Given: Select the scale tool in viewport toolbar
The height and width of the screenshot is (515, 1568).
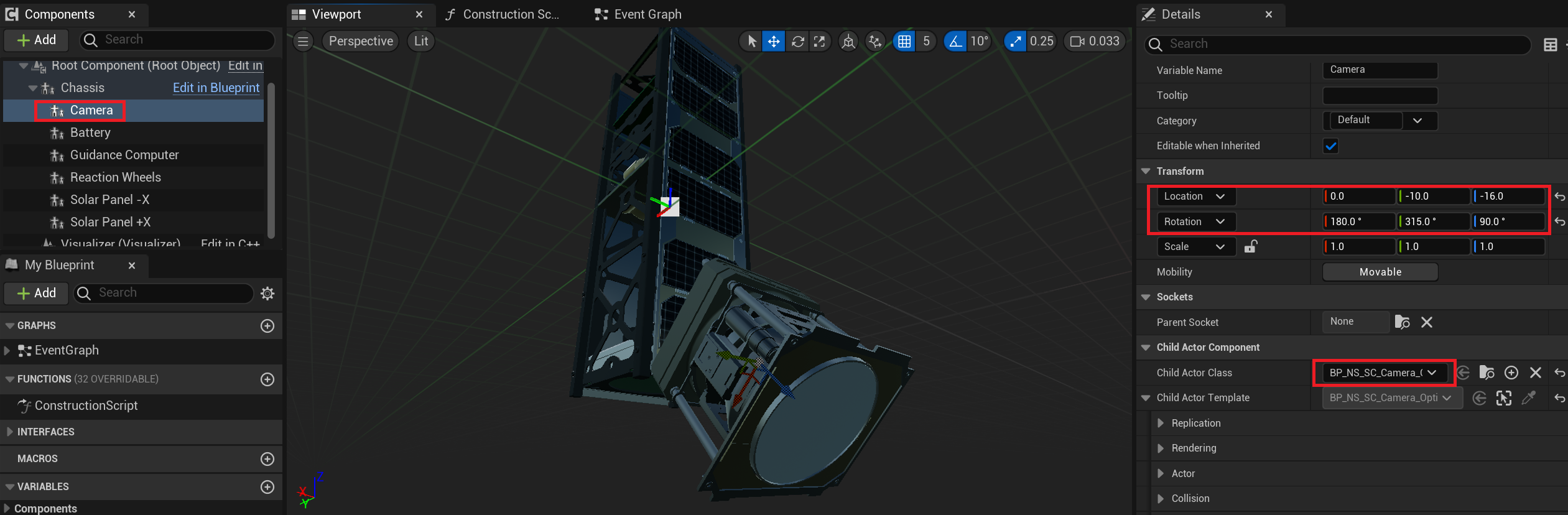Looking at the screenshot, I should click(820, 42).
